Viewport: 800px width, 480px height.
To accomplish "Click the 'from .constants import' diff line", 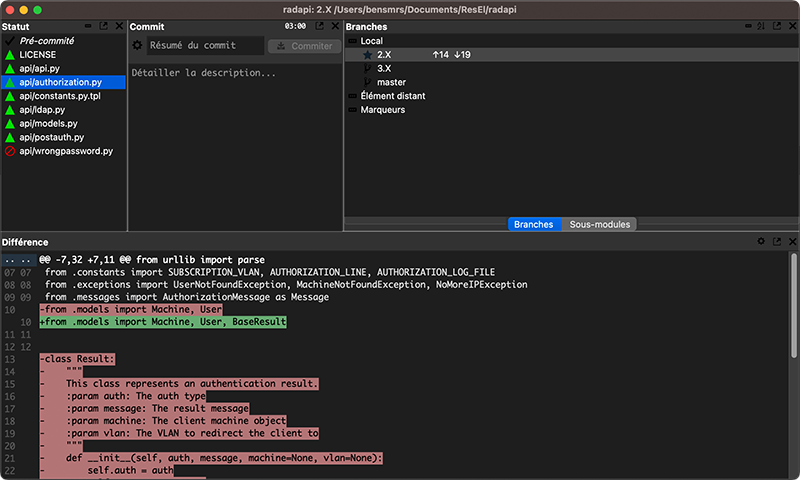I will [x=269, y=272].
